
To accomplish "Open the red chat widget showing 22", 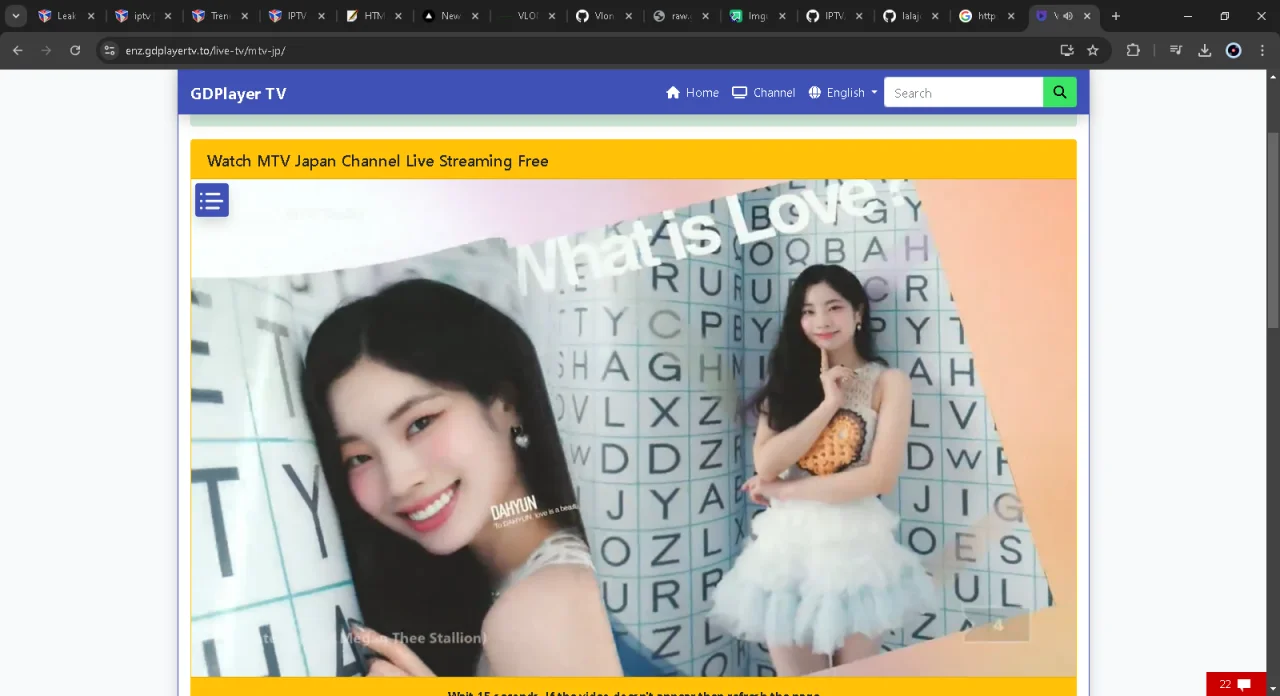I will (1236, 684).
